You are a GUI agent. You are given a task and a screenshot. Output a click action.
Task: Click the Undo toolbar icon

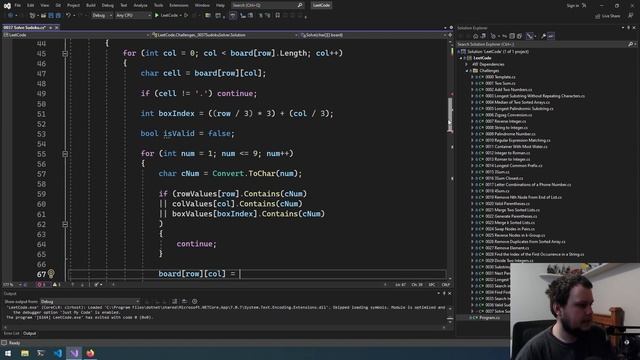68,15
